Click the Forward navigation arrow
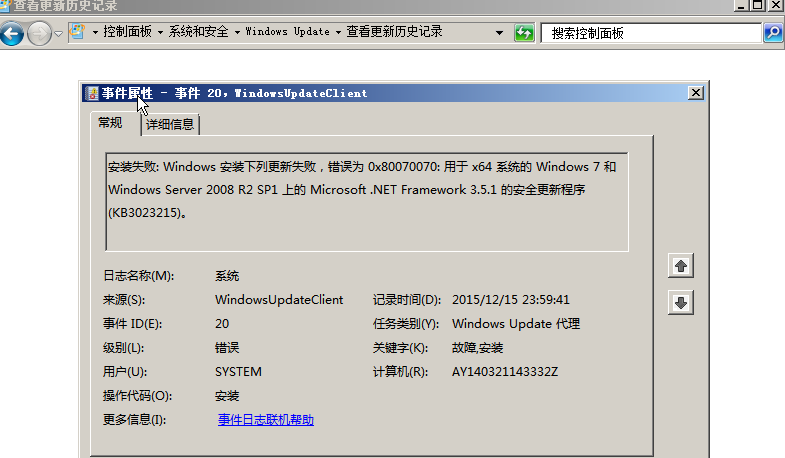Image resolution: width=785 pixels, height=458 pixels. click(39, 33)
